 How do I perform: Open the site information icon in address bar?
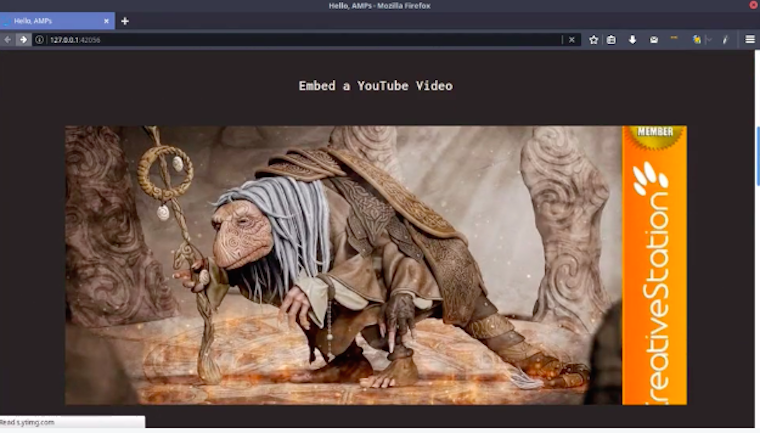pyautogui.click(x=39, y=40)
